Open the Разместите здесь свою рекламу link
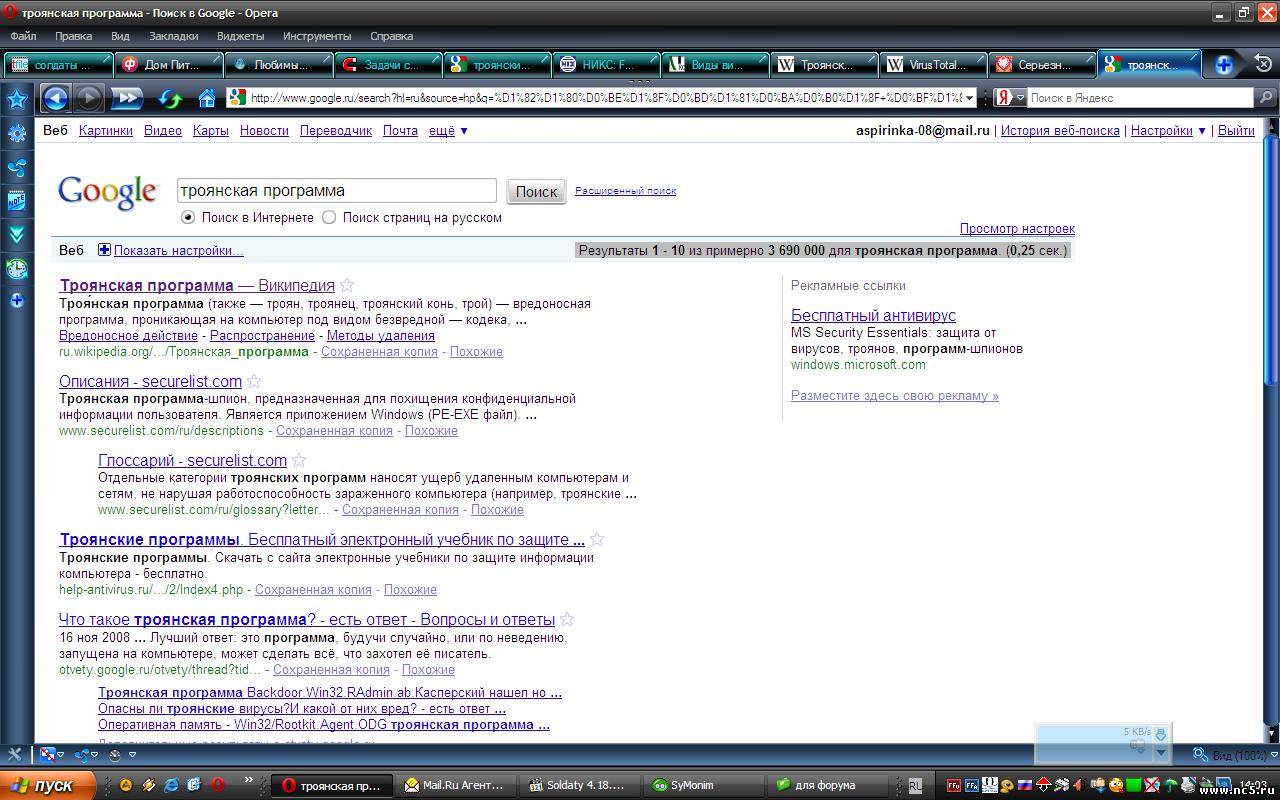The width and height of the screenshot is (1280, 800). pos(895,395)
